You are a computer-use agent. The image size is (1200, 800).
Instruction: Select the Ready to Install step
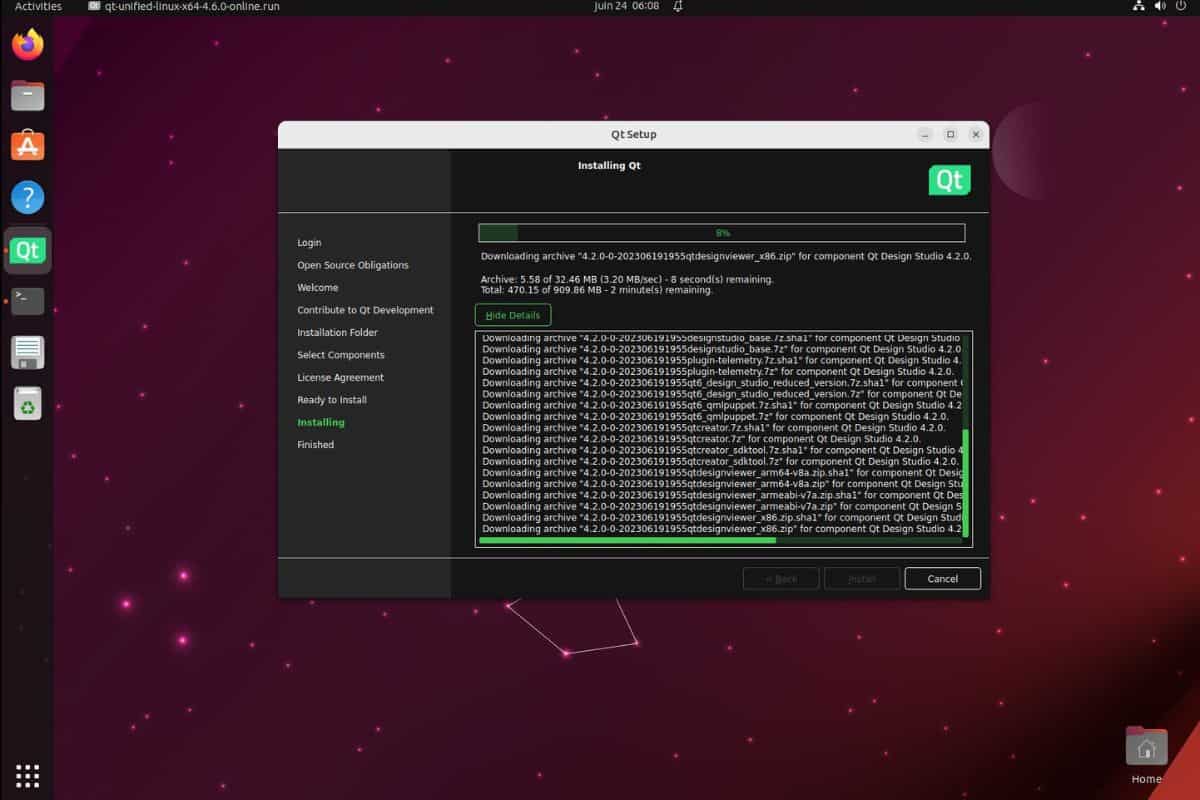click(332, 400)
